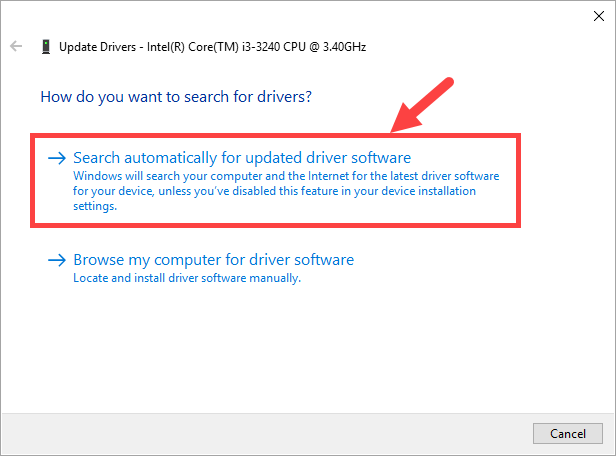Click the back arrow in the dialog header
Image resolution: width=616 pixels, height=456 pixels.
(16, 46)
